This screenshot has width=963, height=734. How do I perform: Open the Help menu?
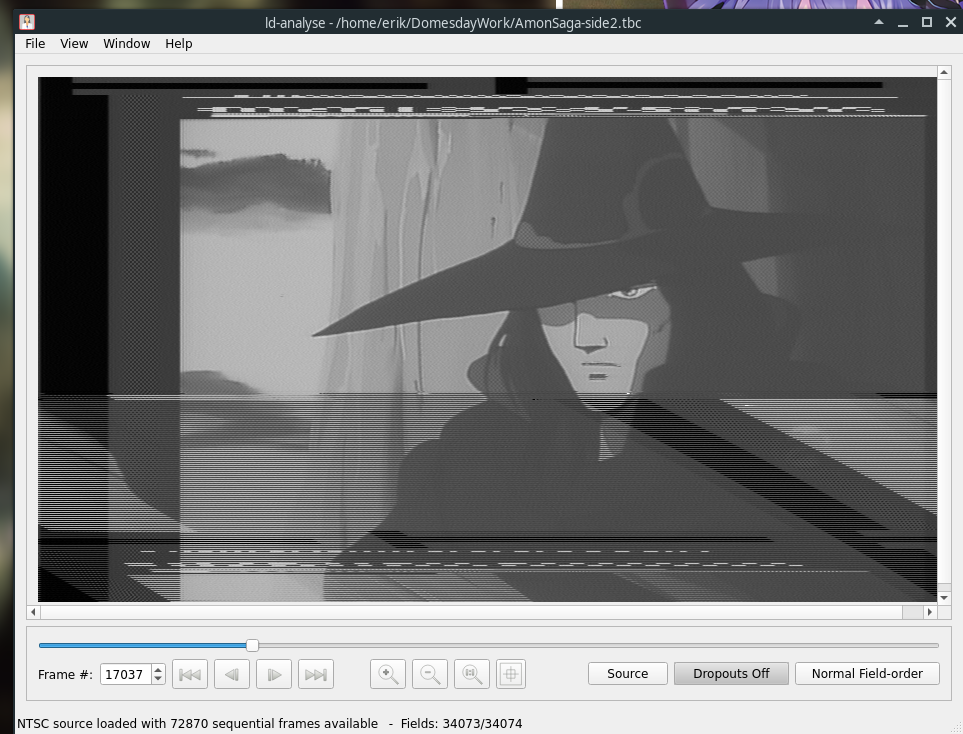[x=179, y=44]
